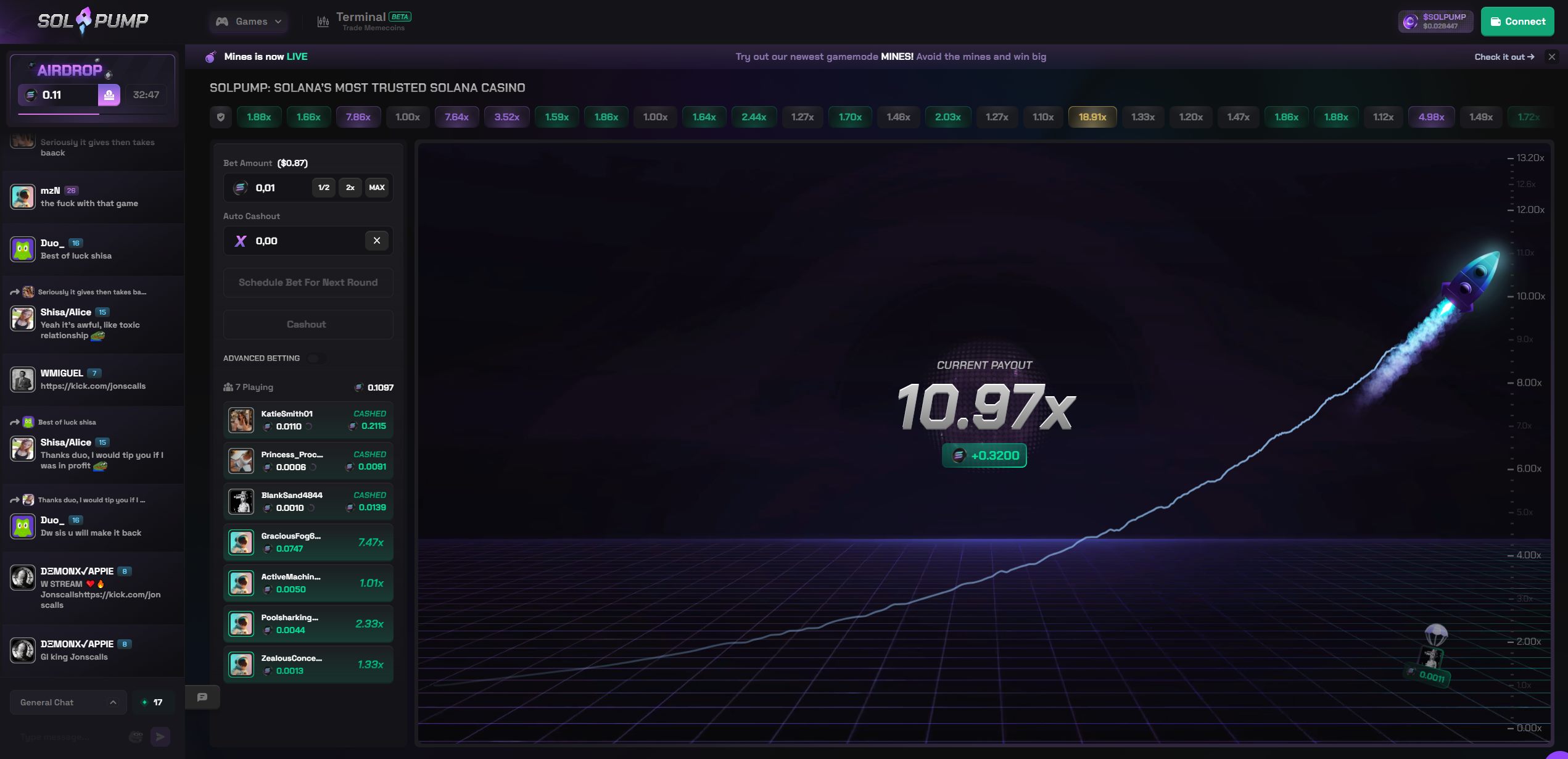The image size is (1568, 759).
Task: Open WMIGUEL avatar in chat
Action: pos(23,379)
